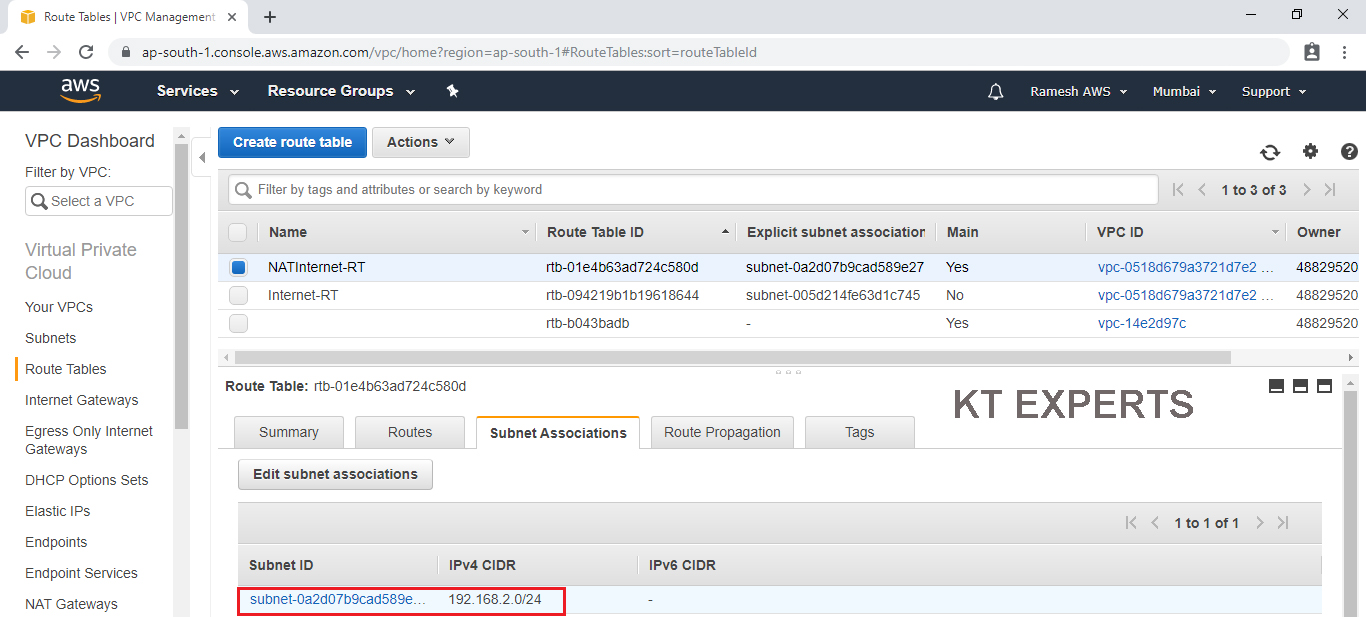
Task: Click the pin shortcut icon in navbar
Action: pyautogui.click(x=452, y=91)
